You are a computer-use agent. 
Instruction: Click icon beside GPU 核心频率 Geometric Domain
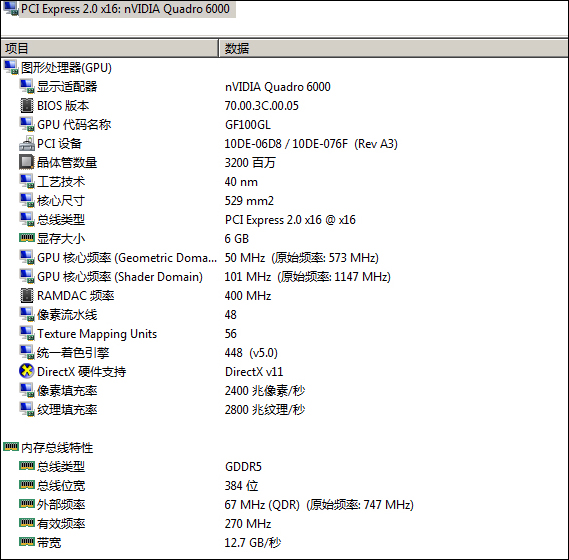27,257
